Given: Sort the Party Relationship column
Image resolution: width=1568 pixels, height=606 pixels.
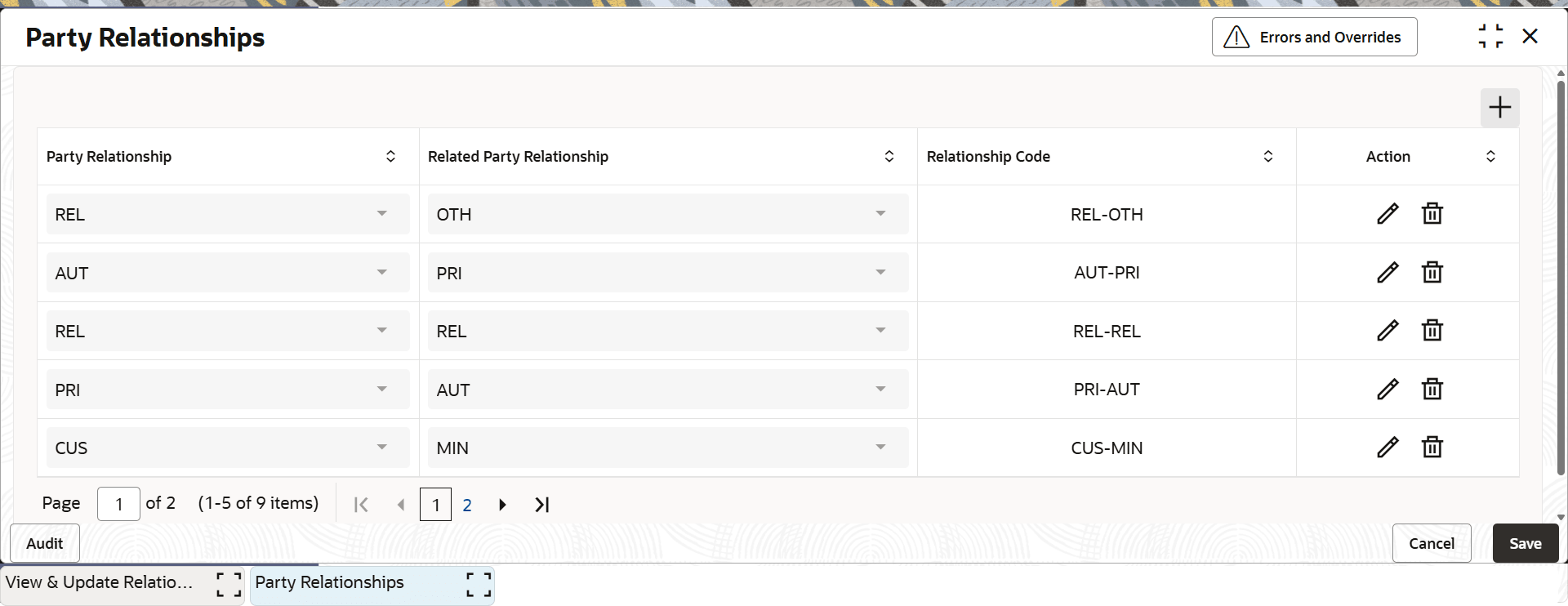Looking at the screenshot, I should (x=391, y=156).
